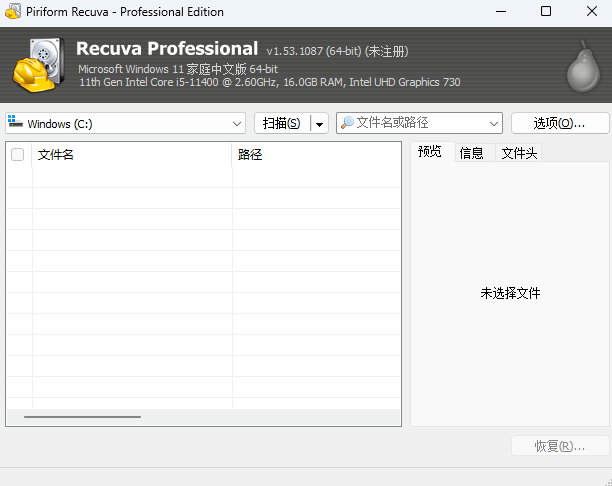This screenshot has width=612, height=486.
Task: Focus the 文件名或路径 search field
Action: [420, 123]
